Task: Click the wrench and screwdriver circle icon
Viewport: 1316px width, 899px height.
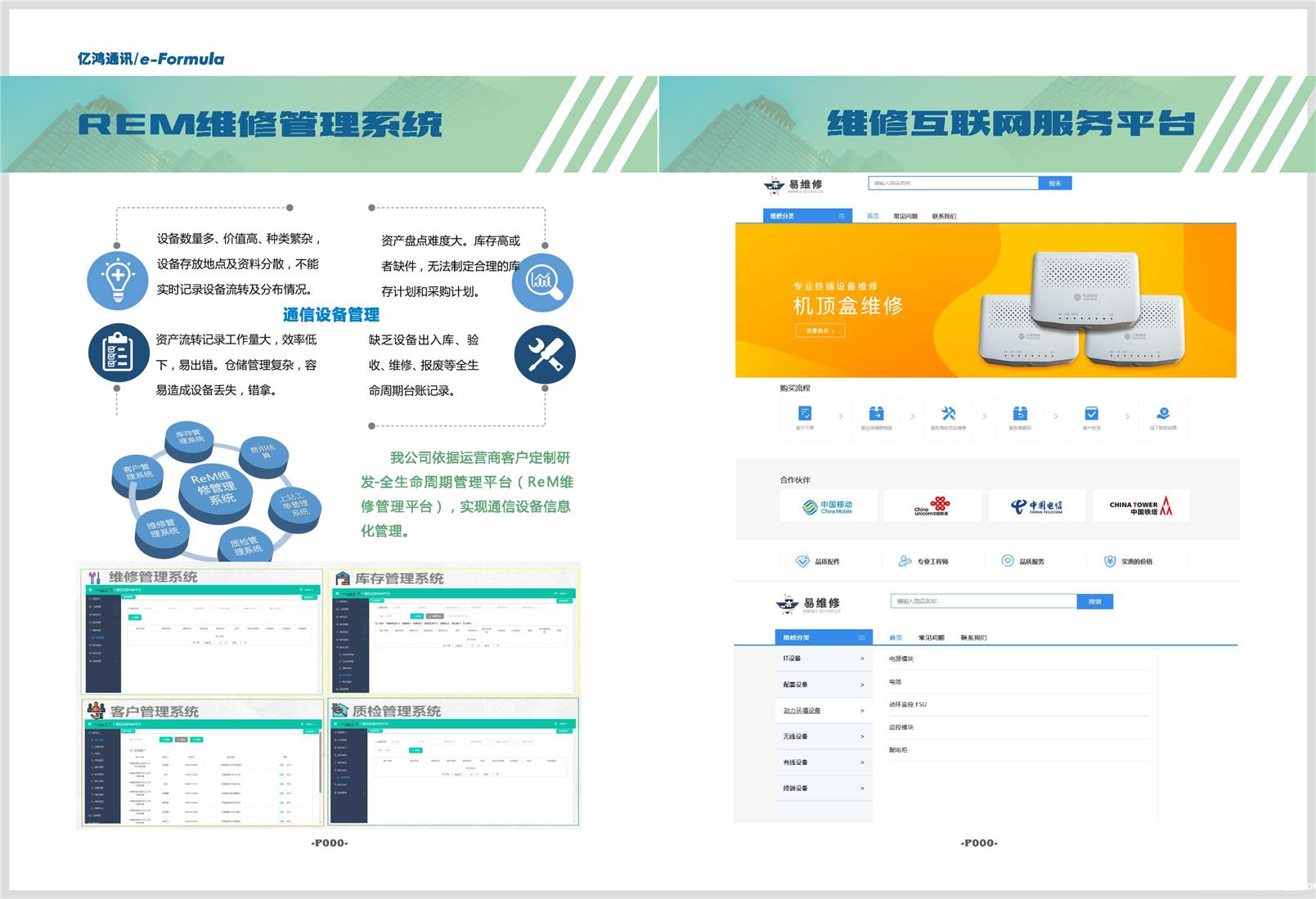Action: [x=545, y=354]
